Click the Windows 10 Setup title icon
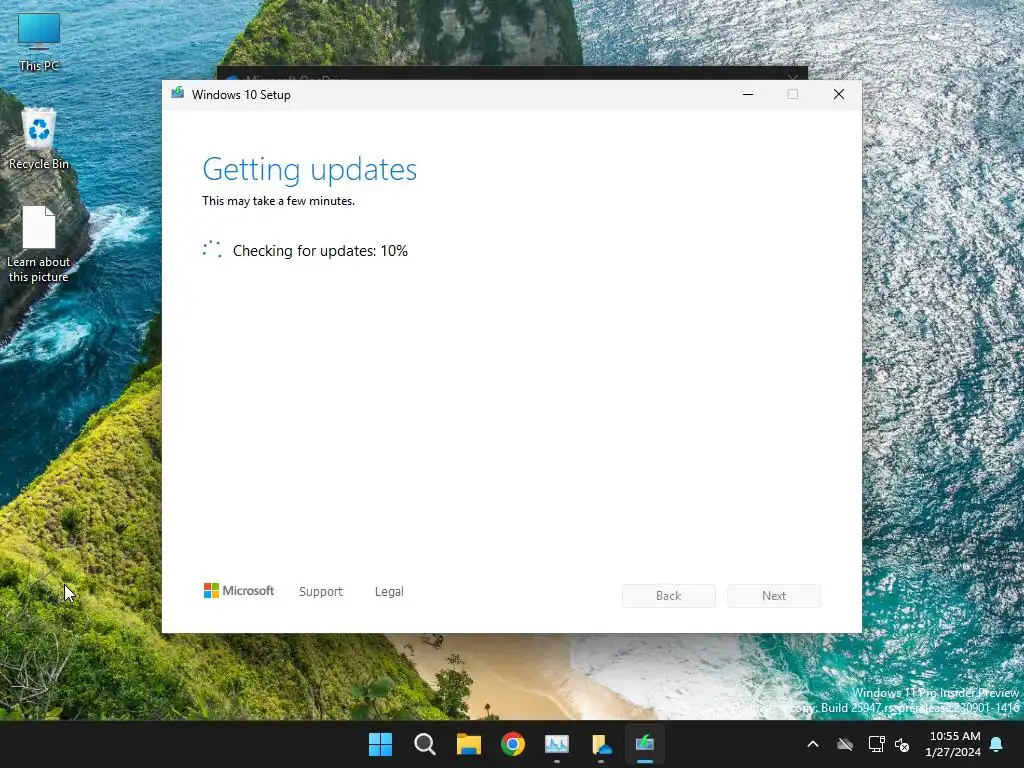This screenshot has width=1024, height=768. [178, 93]
